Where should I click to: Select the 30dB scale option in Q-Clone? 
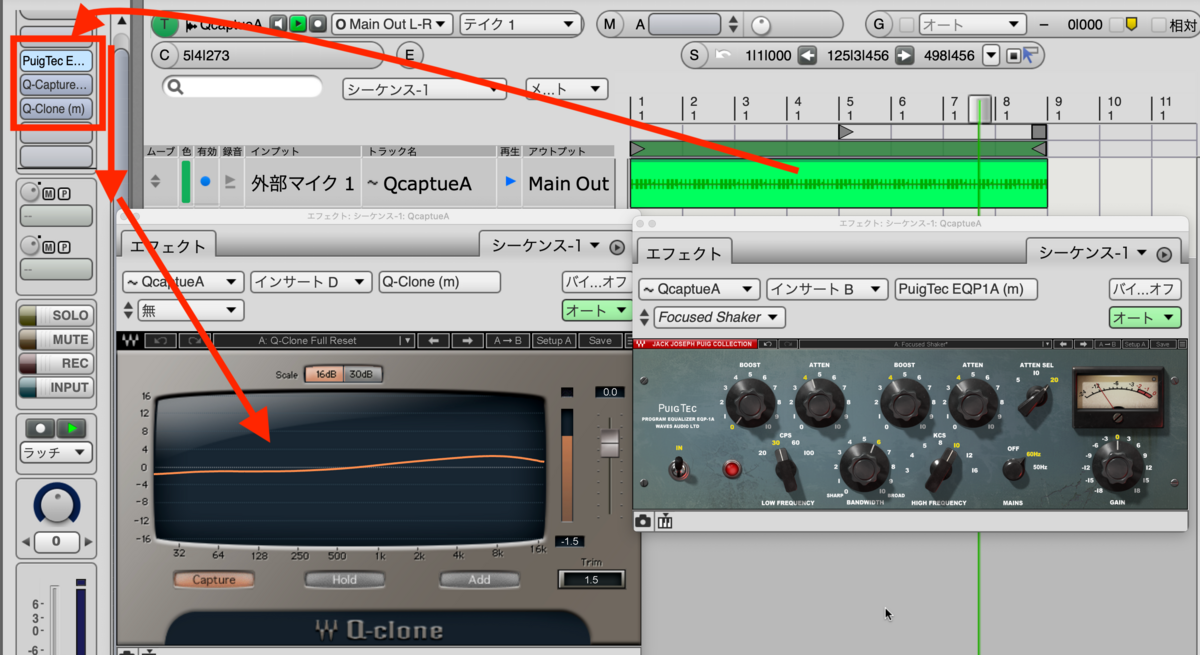coord(362,374)
